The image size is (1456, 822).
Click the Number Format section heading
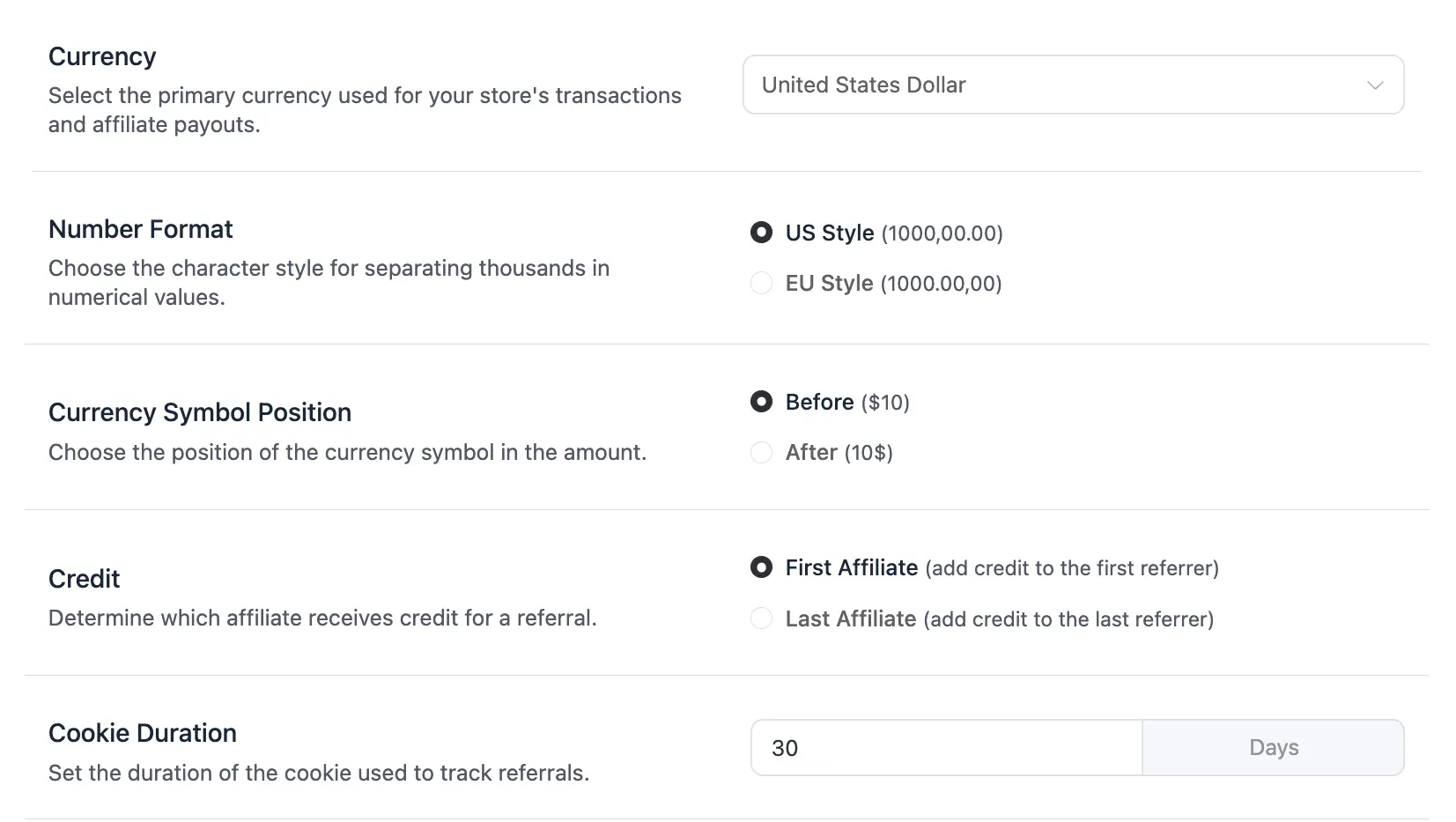coord(140,229)
